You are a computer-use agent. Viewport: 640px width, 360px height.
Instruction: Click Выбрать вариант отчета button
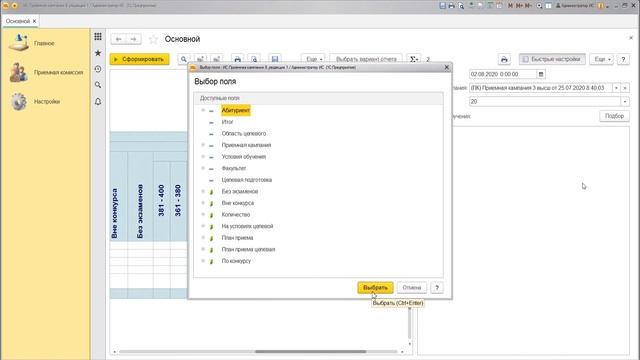tap(366, 59)
